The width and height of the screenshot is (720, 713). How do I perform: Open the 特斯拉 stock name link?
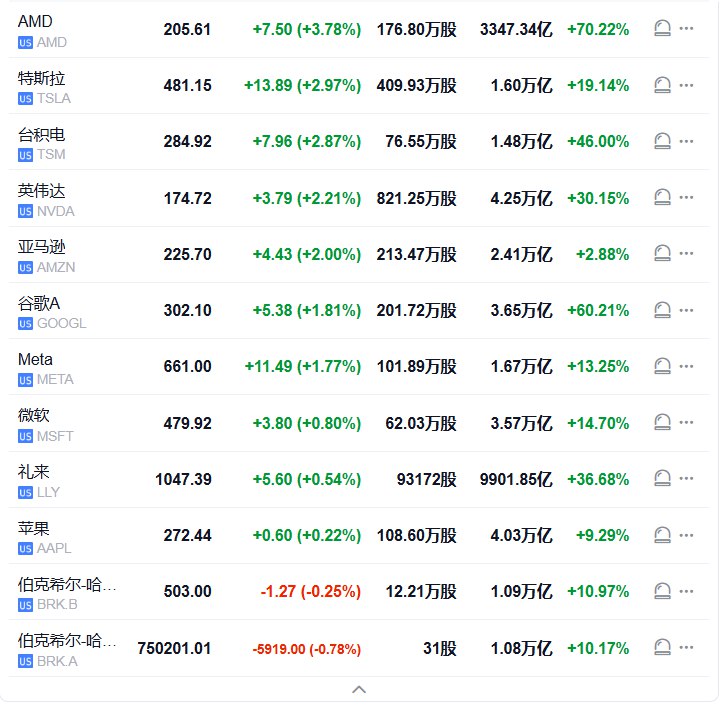tap(41, 78)
